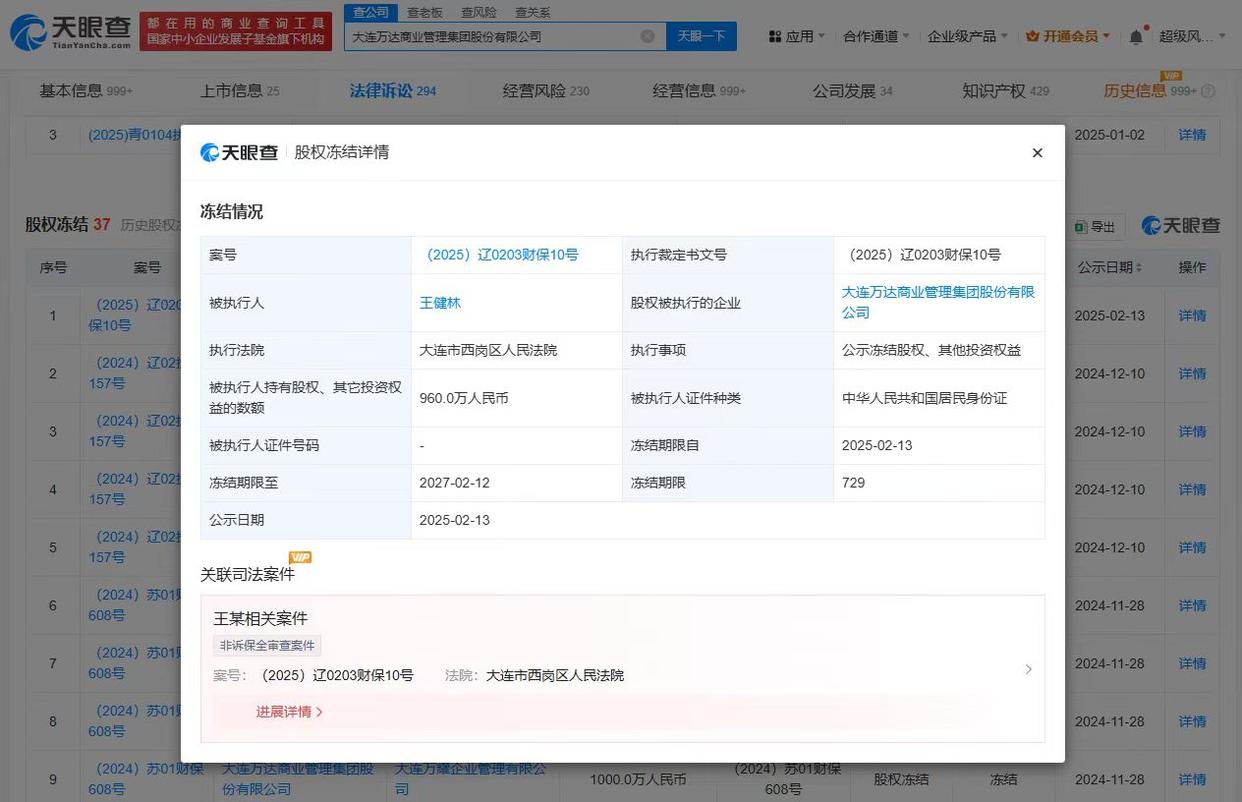
Task: Open the 王健林 person link
Action: [x=440, y=303]
